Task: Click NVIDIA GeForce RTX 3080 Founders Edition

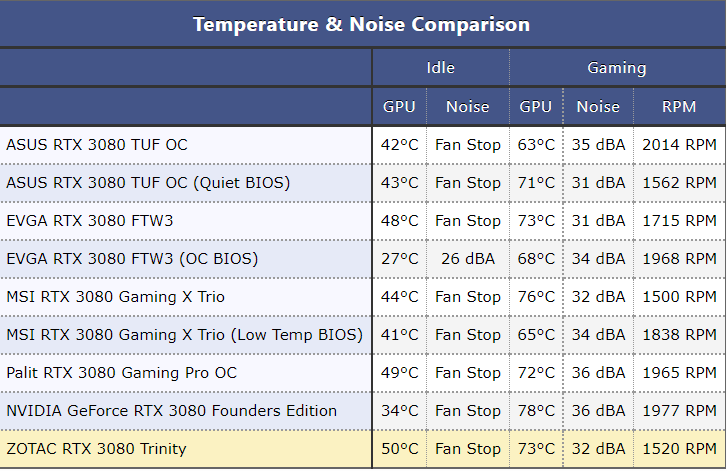Action: pyautogui.click(x=172, y=411)
